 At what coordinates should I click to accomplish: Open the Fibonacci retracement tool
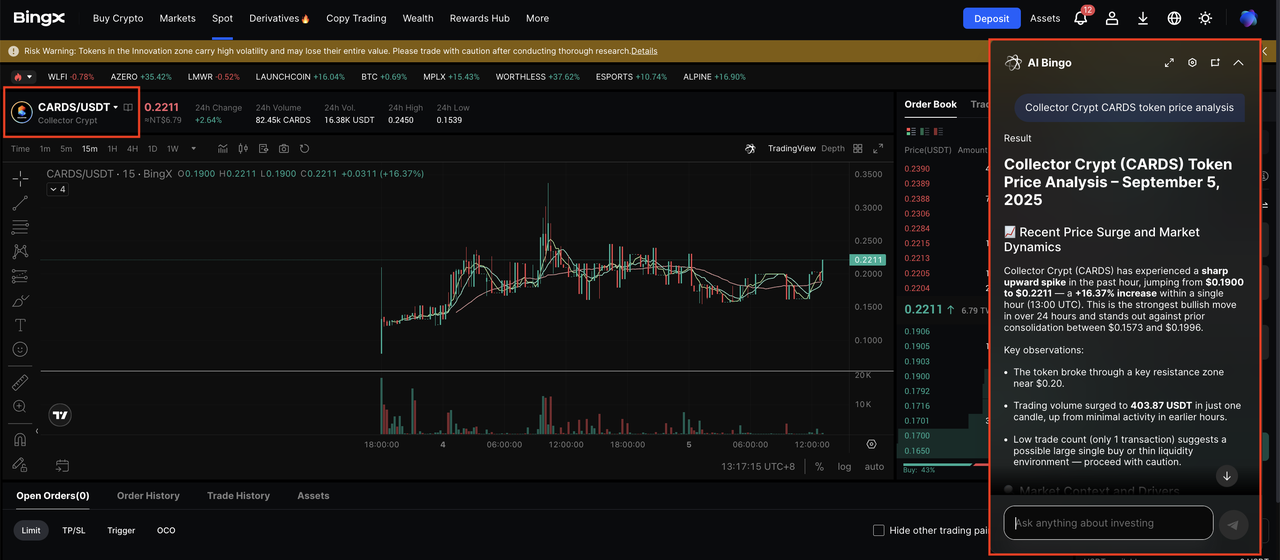(20, 227)
